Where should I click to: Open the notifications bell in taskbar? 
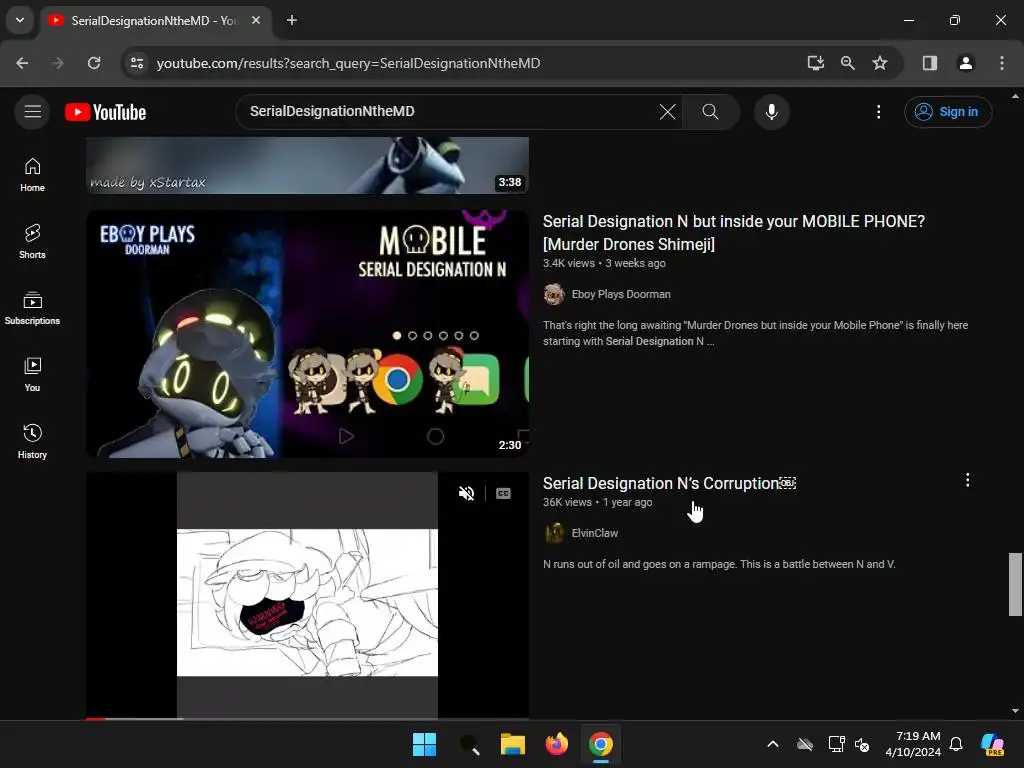(956, 744)
